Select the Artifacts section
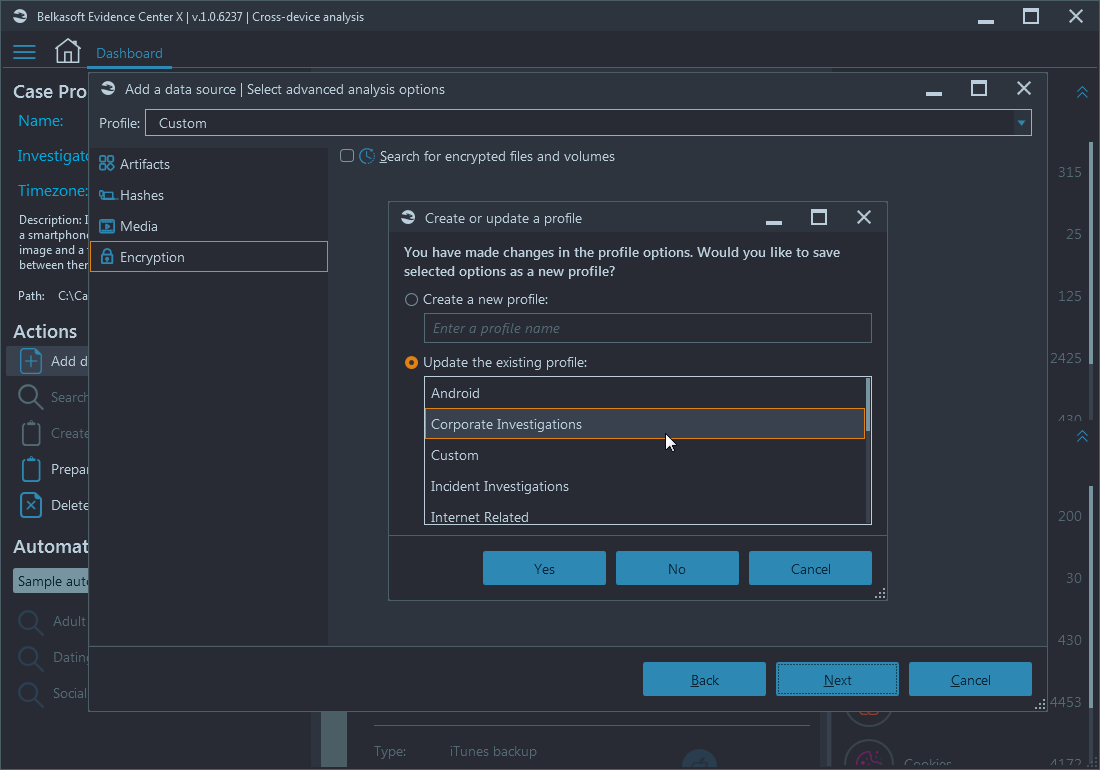Image resolution: width=1100 pixels, height=770 pixels. [209, 164]
